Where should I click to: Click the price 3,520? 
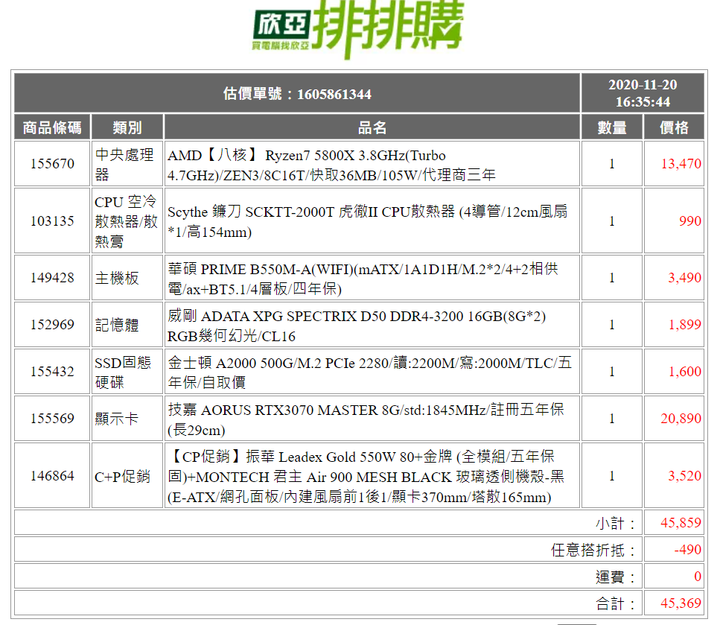pyautogui.click(x=685, y=476)
